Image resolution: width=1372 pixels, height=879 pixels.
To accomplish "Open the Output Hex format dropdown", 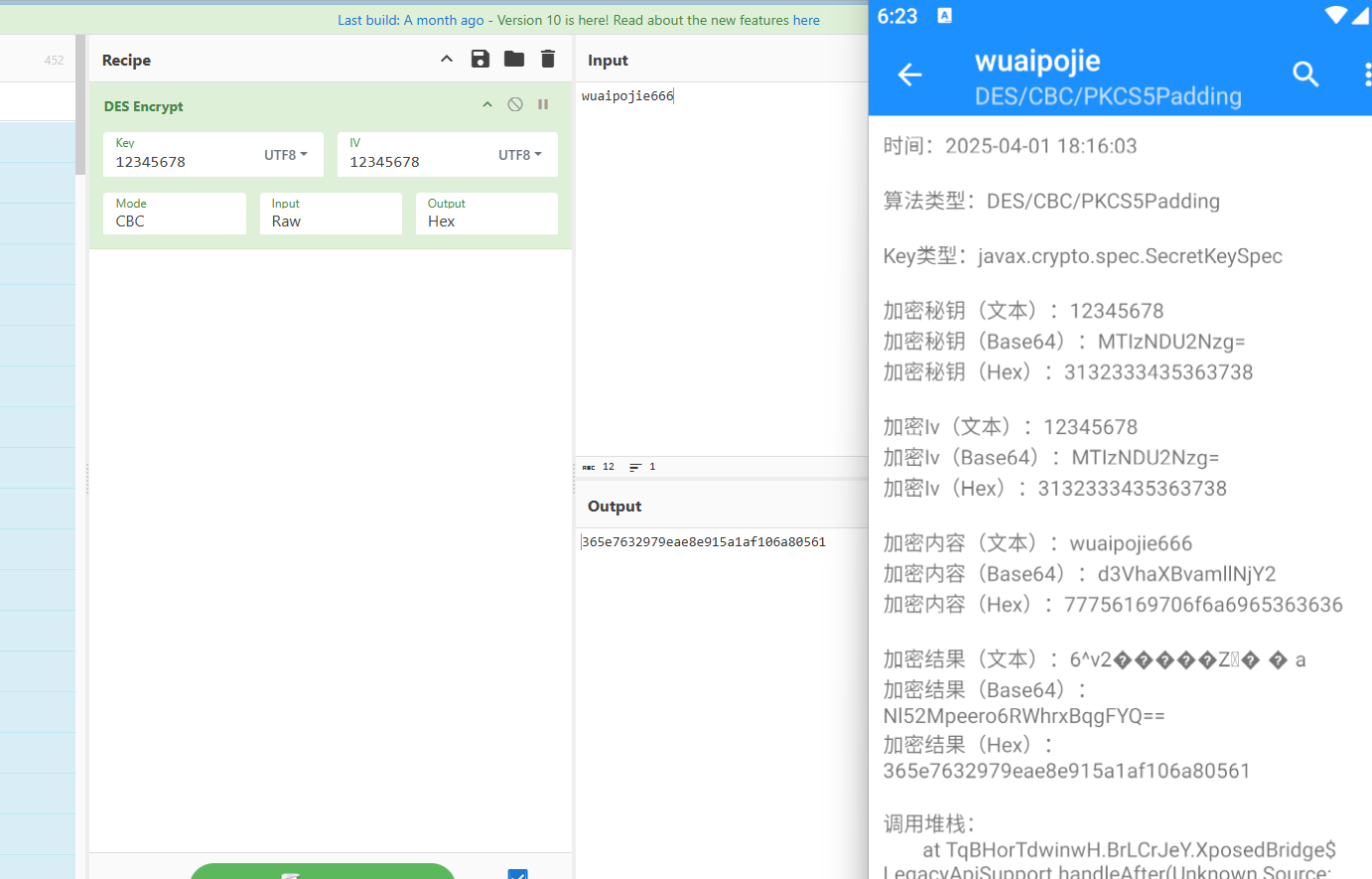I will click(486, 214).
